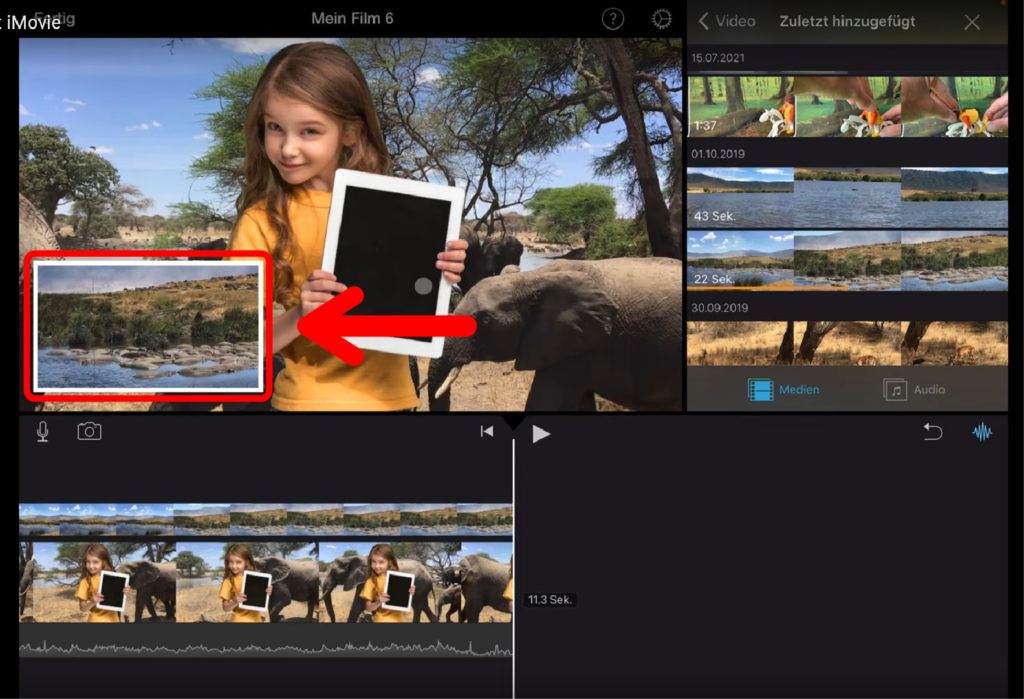Viewport: 1024px width, 699px height.
Task: Go back to Video via chevron
Action: 727,21
